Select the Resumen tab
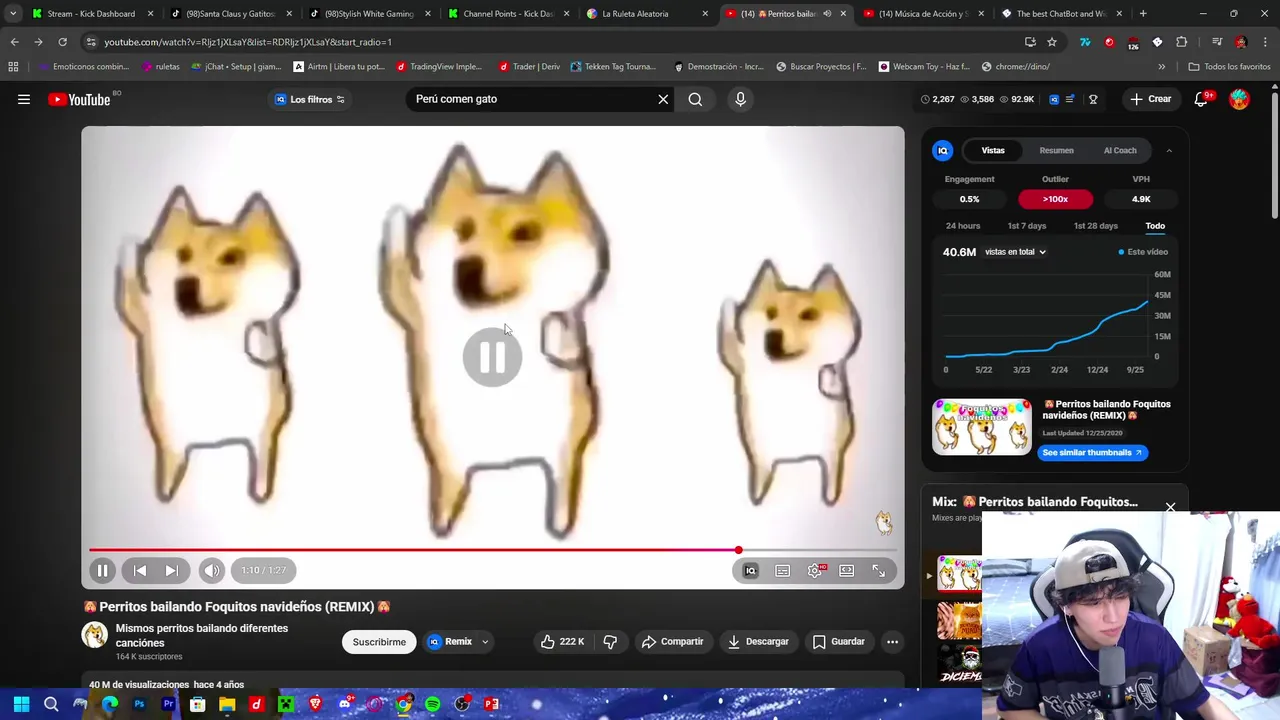 point(1056,150)
